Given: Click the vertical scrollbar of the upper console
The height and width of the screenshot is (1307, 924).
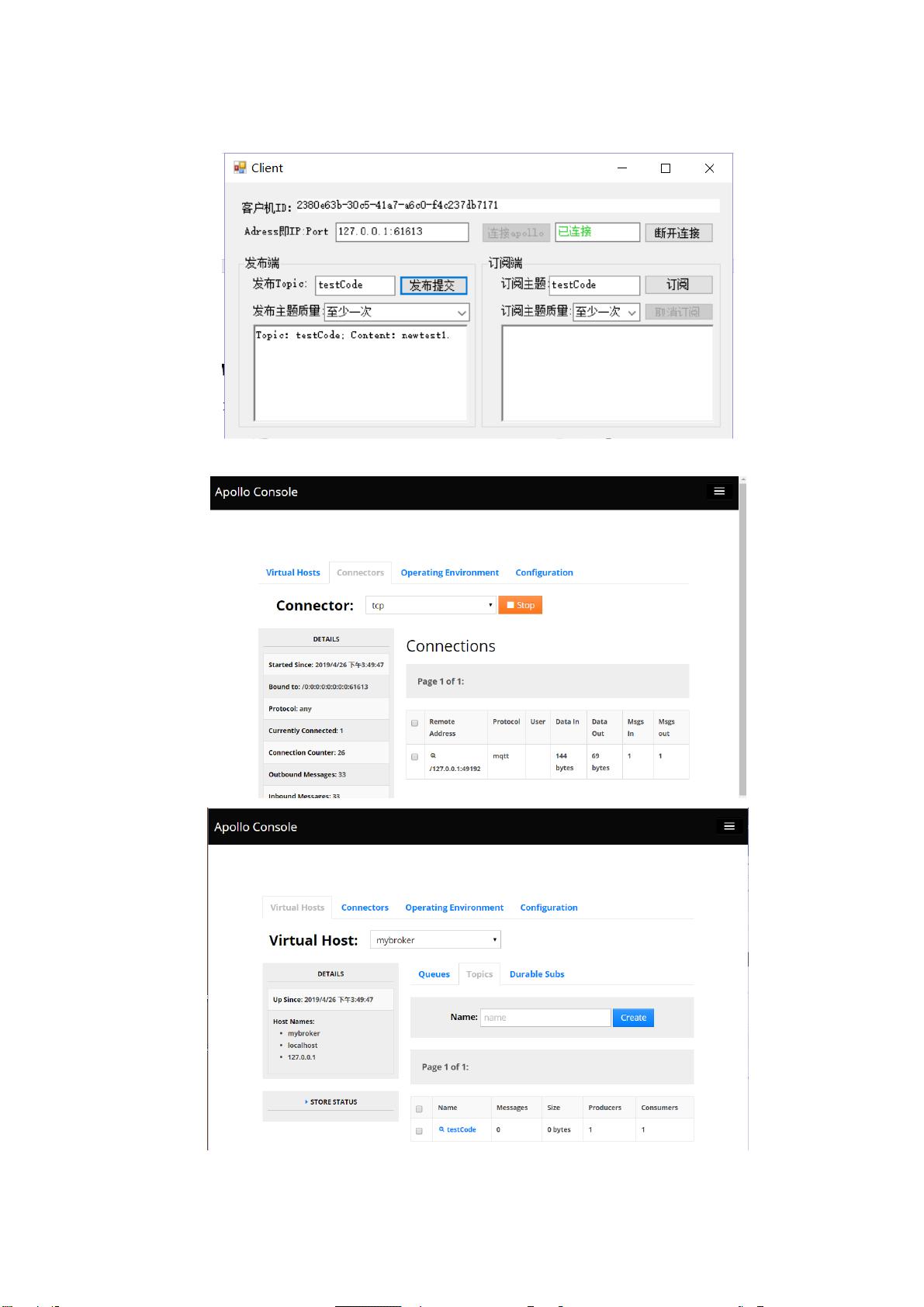Looking at the screenshot, I should pos(742,636).
